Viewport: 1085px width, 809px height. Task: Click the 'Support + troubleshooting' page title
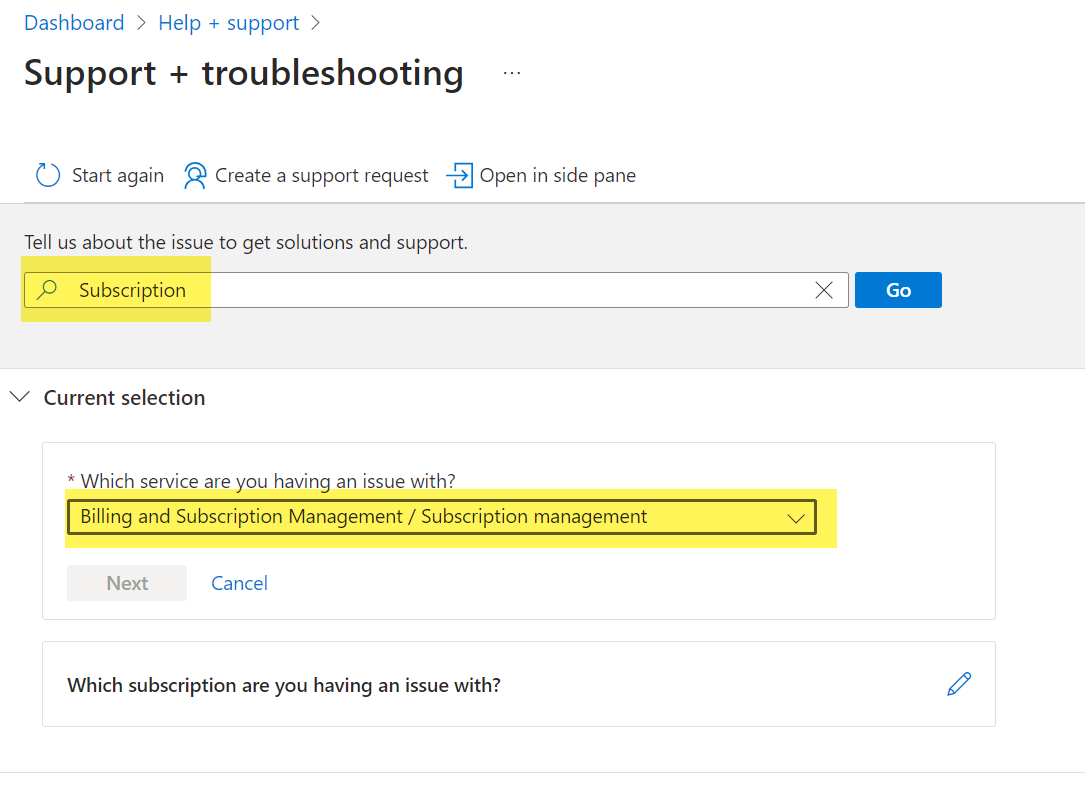point(244,73)
